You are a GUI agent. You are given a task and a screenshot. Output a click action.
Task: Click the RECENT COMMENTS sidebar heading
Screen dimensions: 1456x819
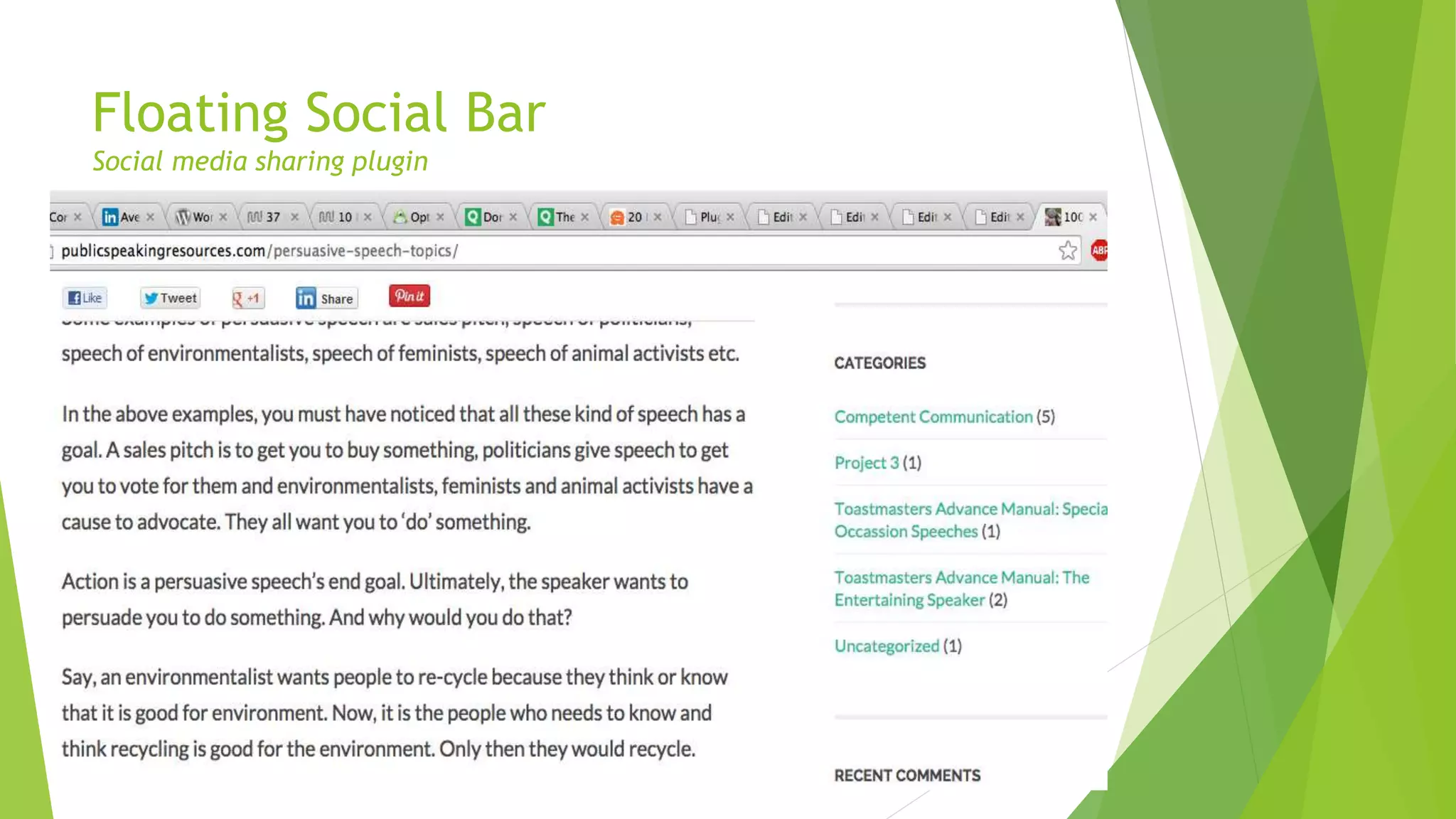[907, 776]
